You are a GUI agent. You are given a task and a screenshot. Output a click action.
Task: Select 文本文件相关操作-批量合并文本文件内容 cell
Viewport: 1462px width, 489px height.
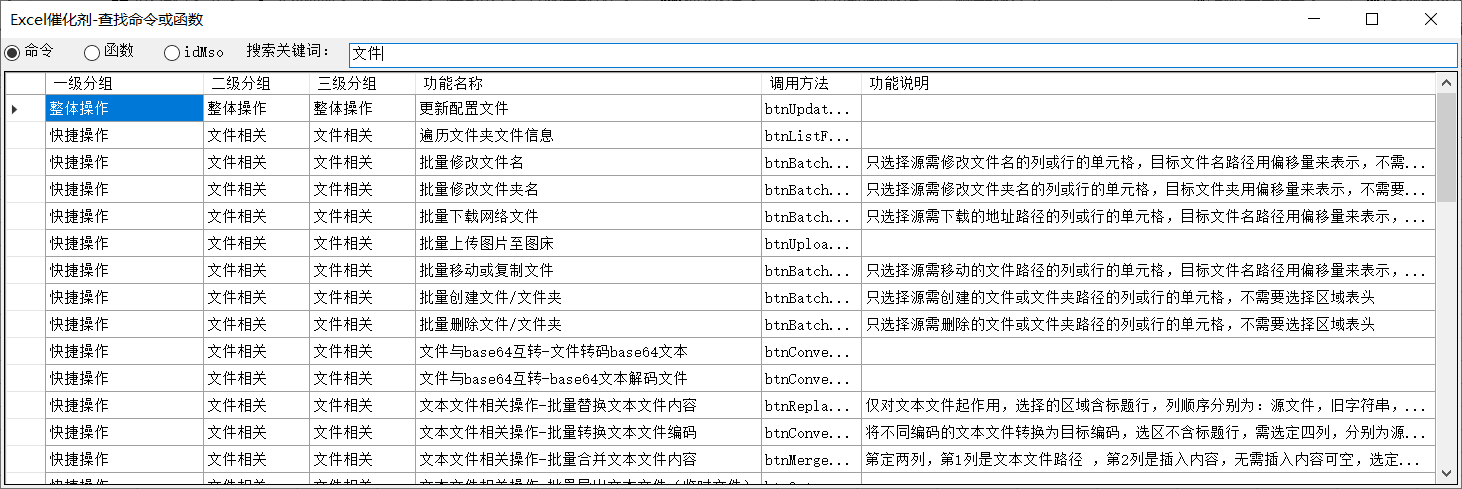click(x=589, y=459)
